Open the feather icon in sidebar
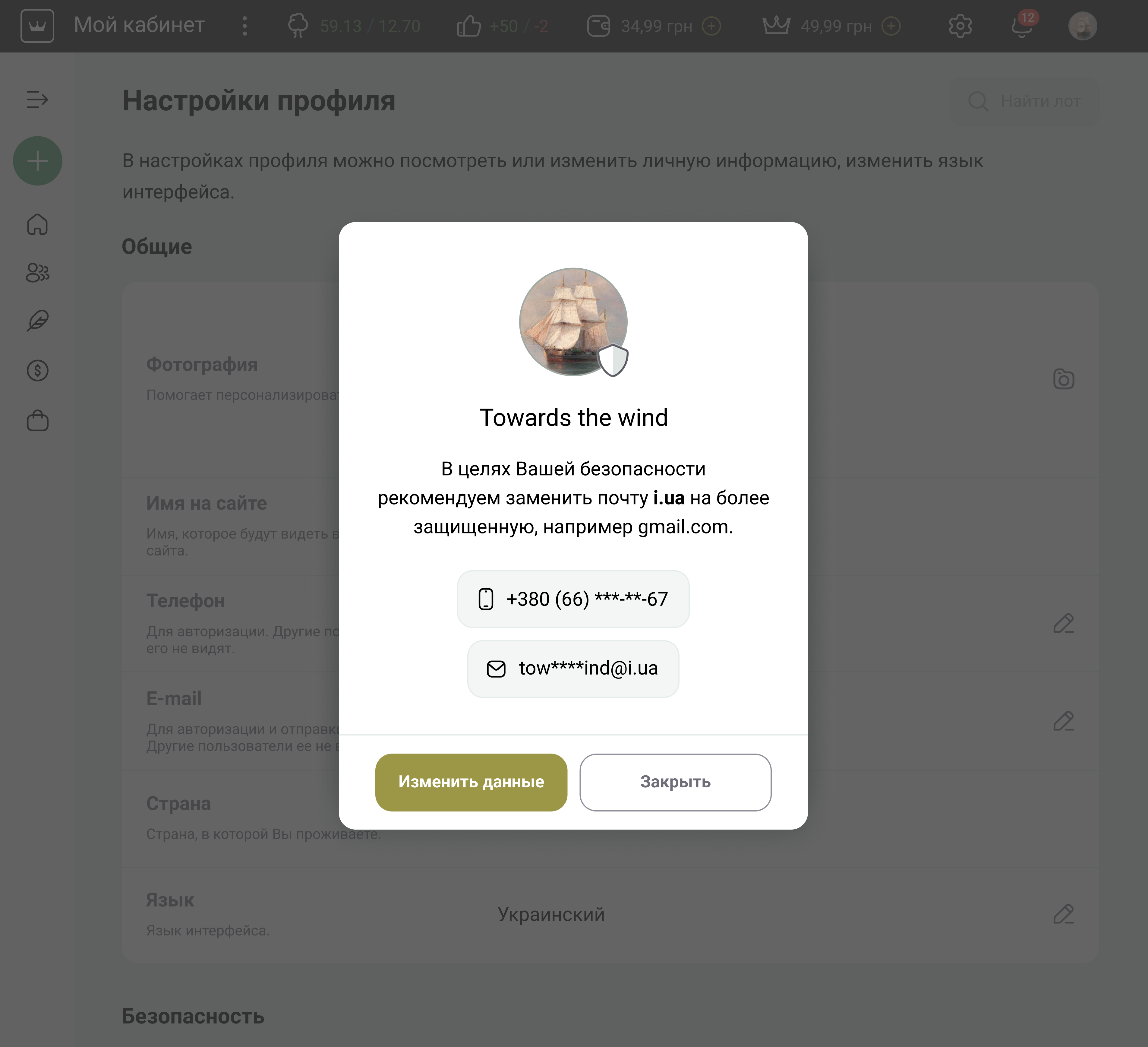The width and height of the screenshot is (1148, 1047). click(x=38, y=321)
